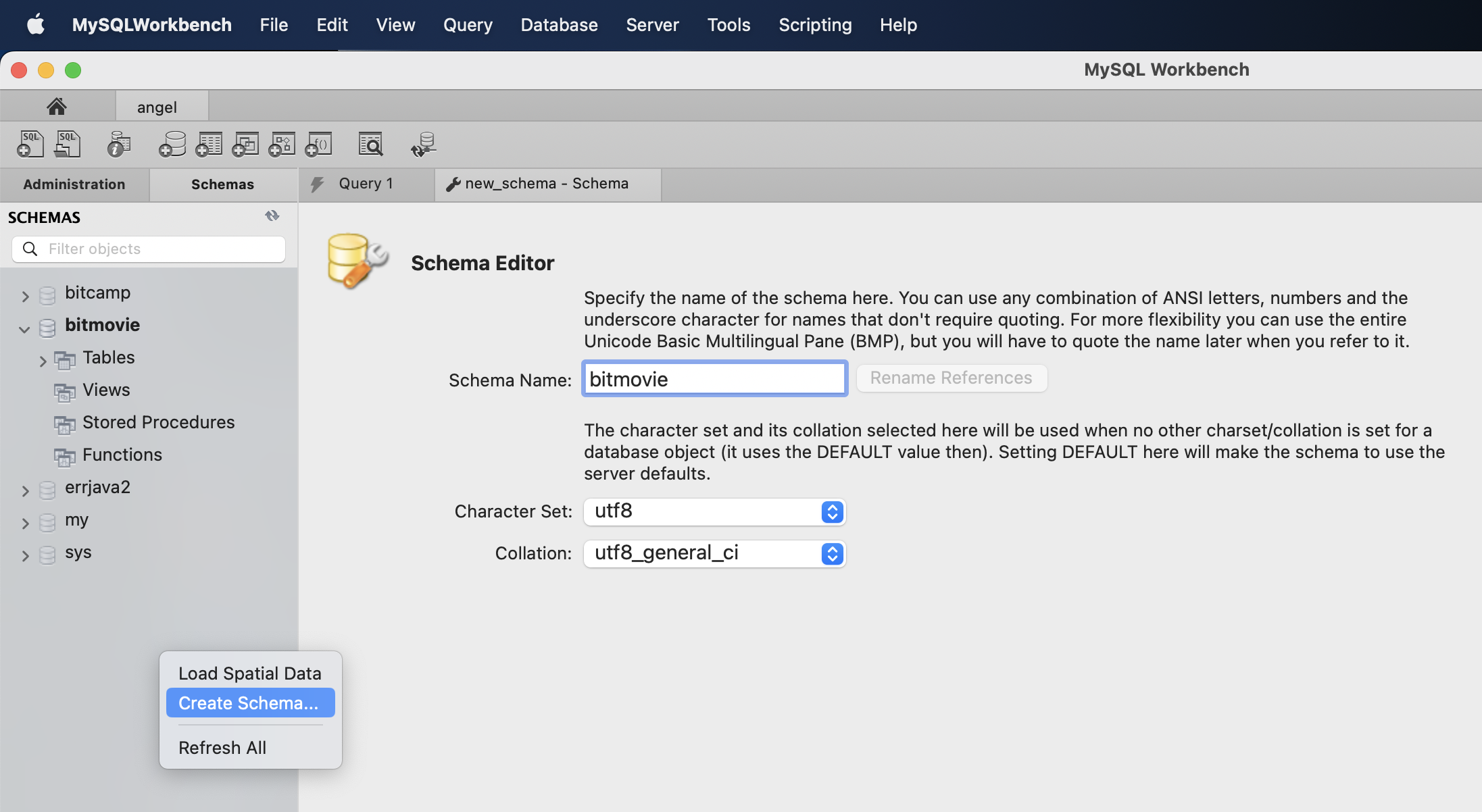1482x812 pixels.
Task: Refresh schemas using the SCHEMAS header icon
Action: point(272,216)
